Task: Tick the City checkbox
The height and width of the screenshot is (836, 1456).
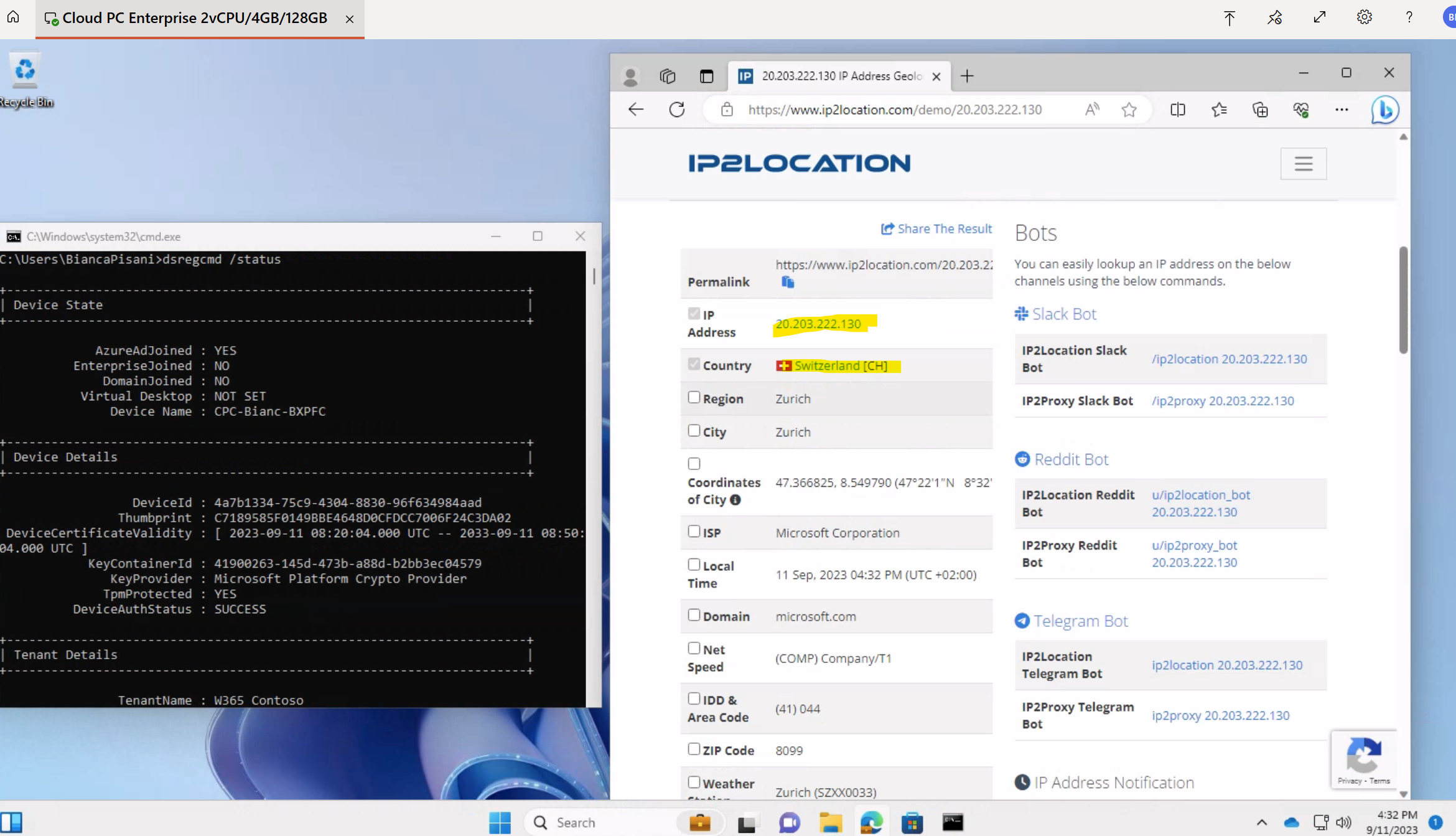Action: 694,431
